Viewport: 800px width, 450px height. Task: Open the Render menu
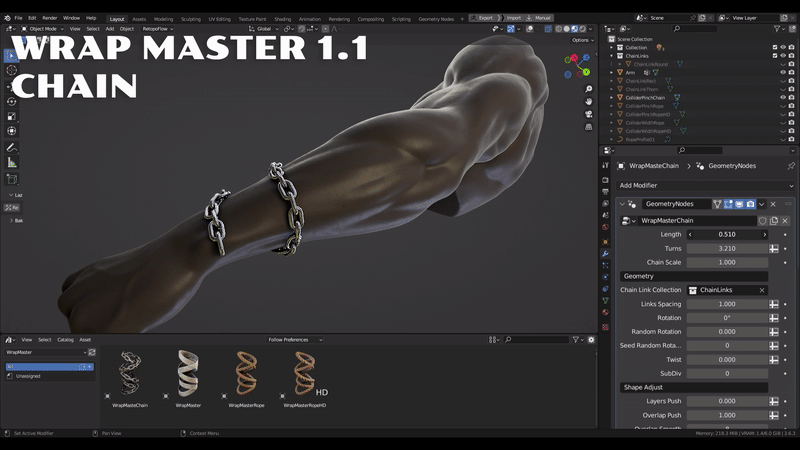(49, 18)
